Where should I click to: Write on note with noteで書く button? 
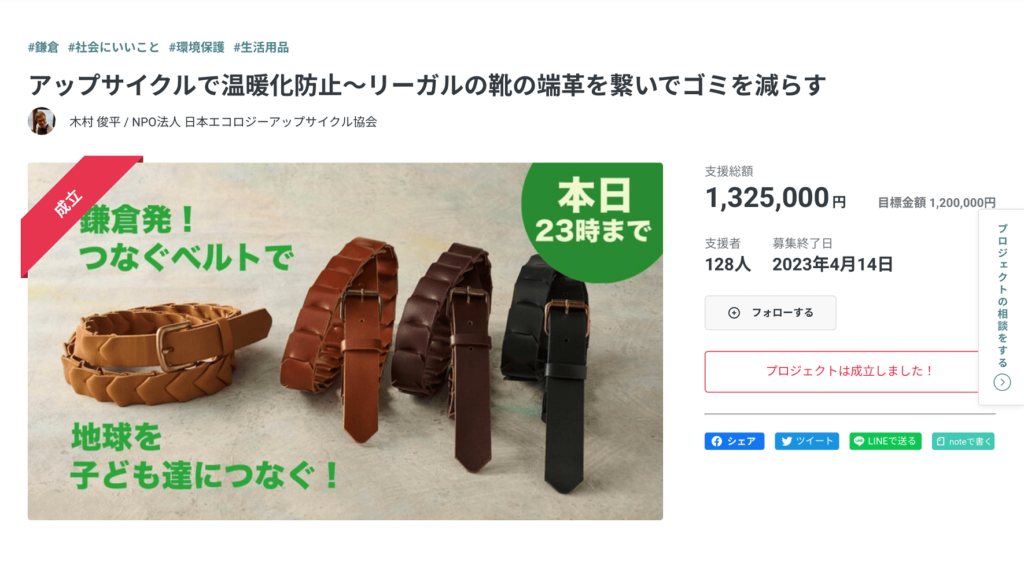pos(963,441)
